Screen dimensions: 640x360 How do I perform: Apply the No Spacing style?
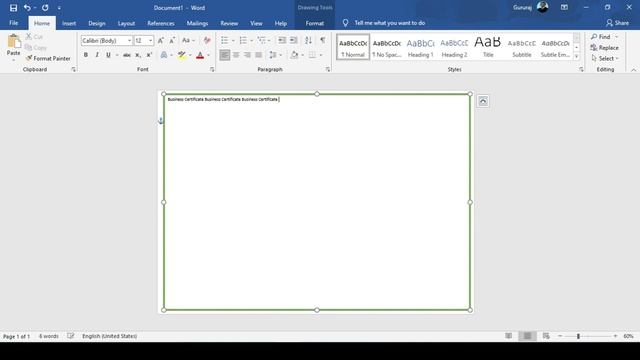[387, 47]
